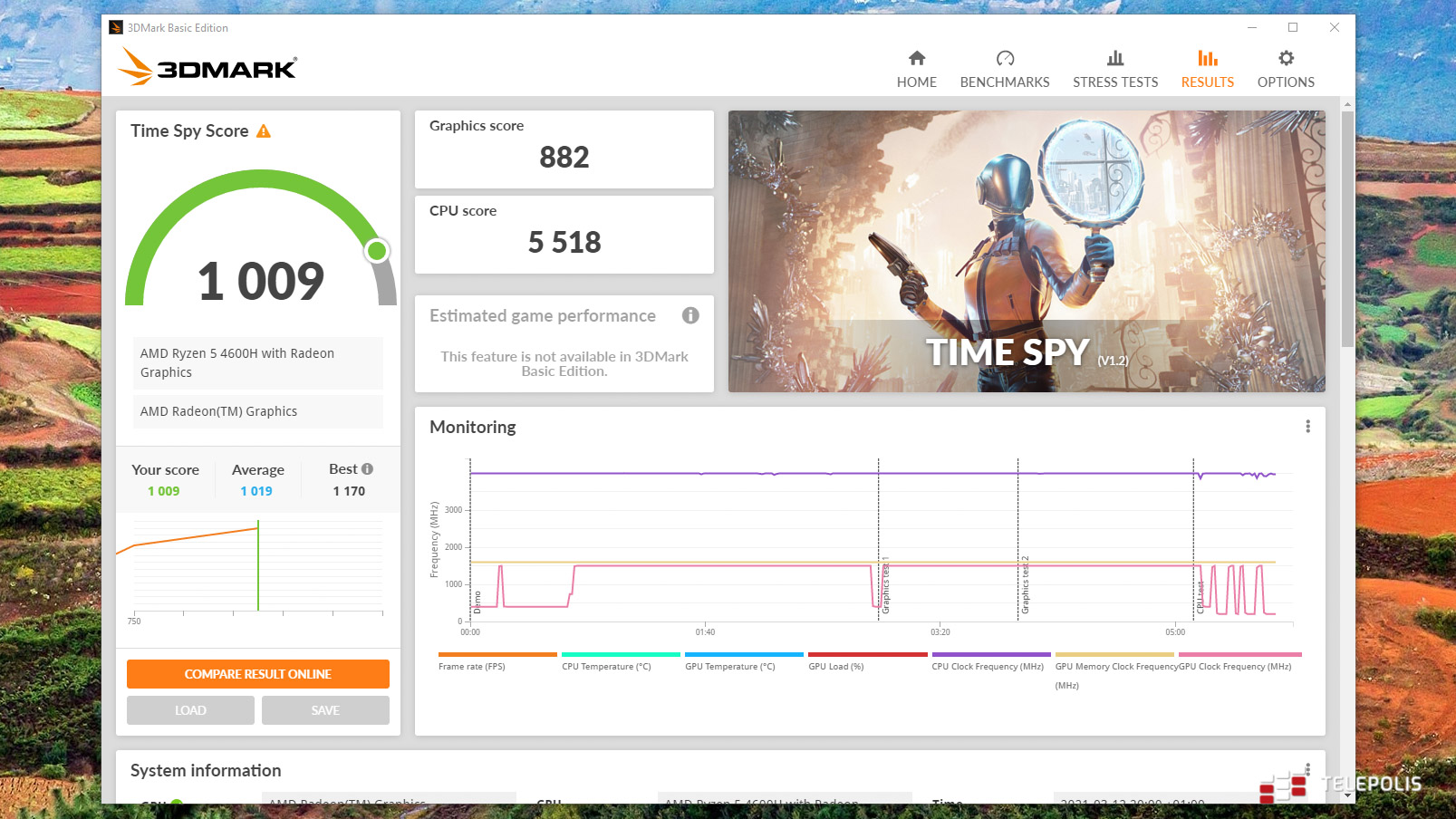Click the Home icon in navigation
Viewport: 1456px width, 819px height.
pos(916,59)
